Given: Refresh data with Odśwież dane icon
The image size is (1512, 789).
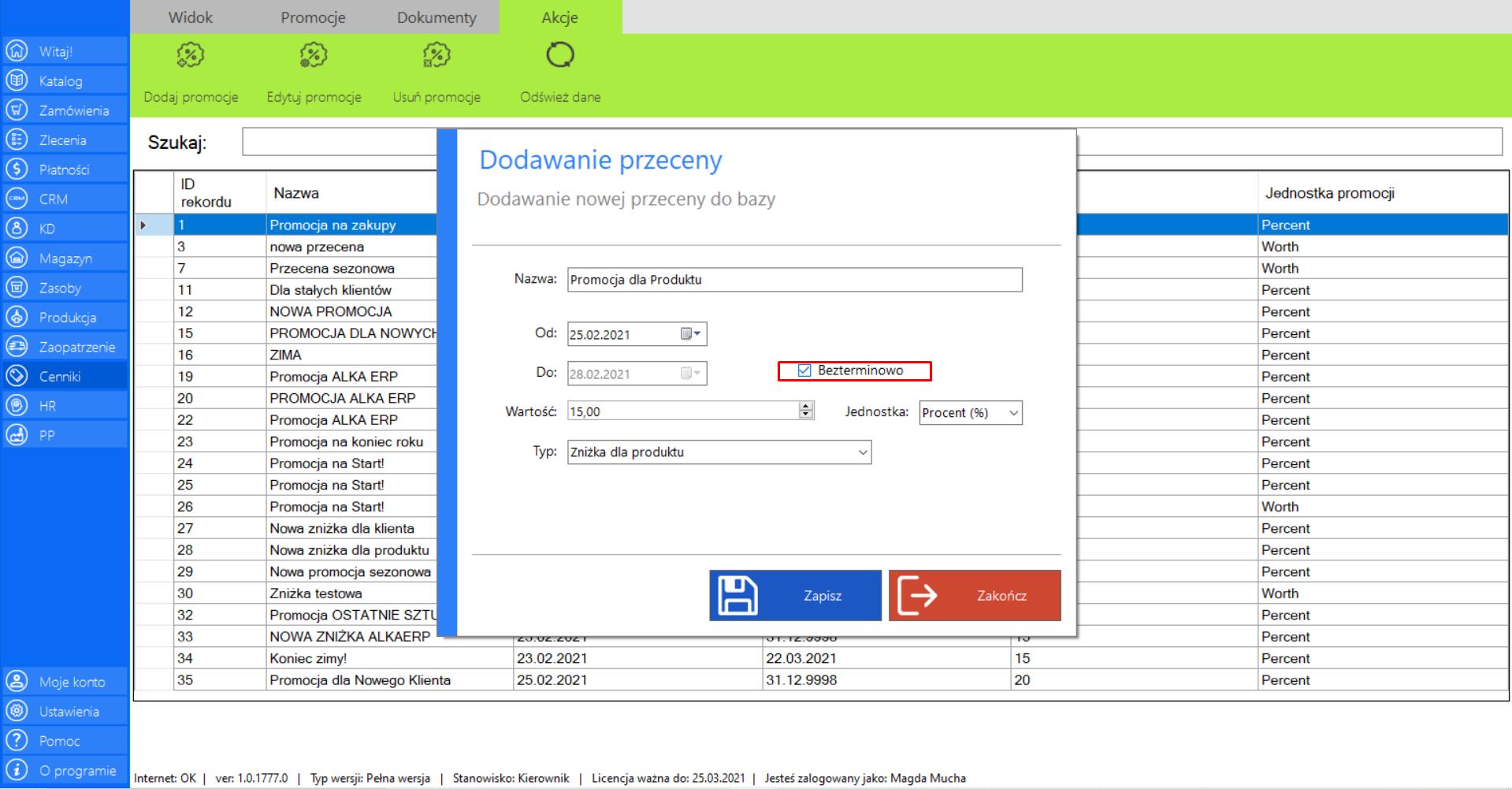Looking at the screenshot, I should (559, 55).
